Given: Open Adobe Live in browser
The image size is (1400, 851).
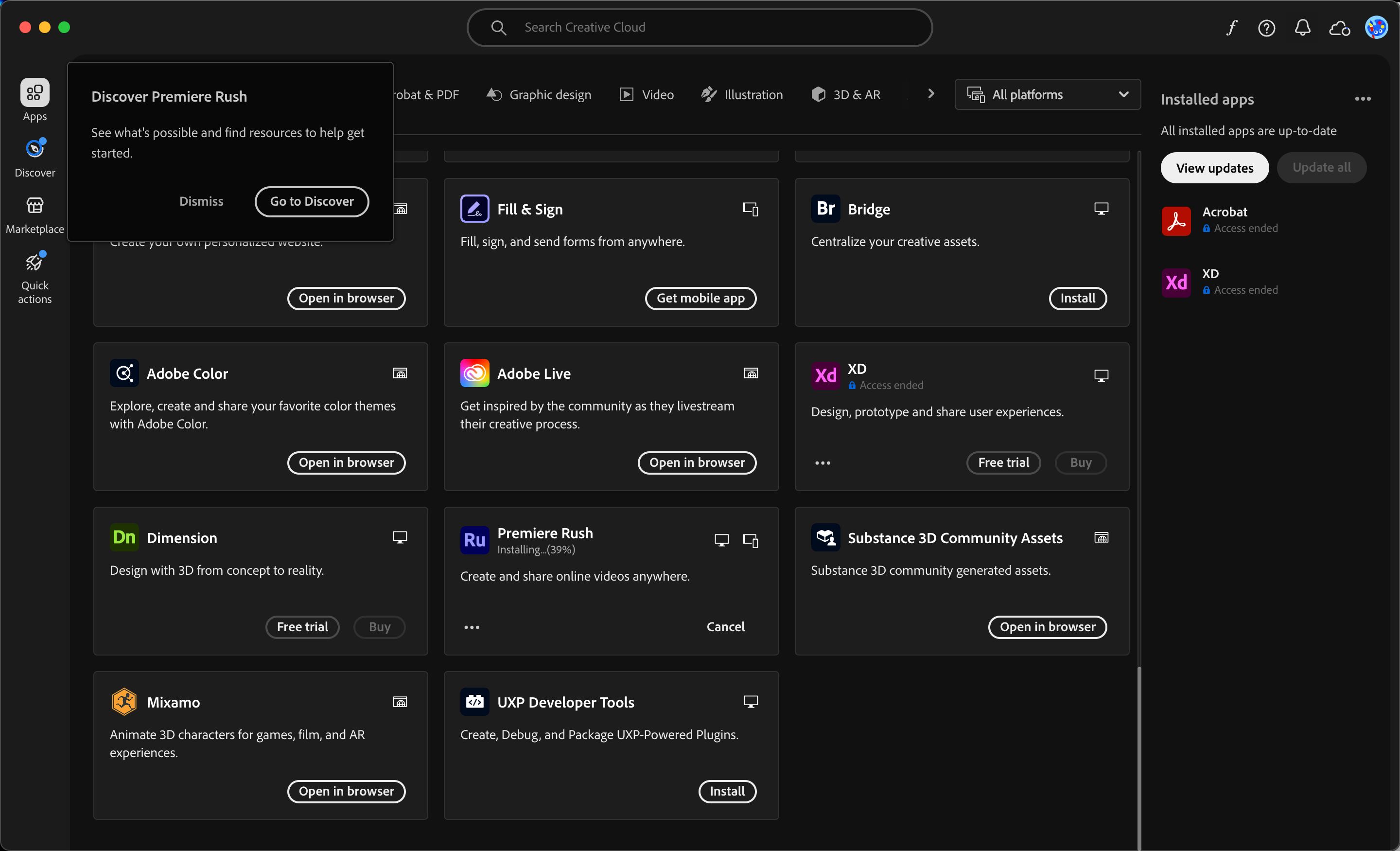Looking at the screenshot, I should click(697, 462).
